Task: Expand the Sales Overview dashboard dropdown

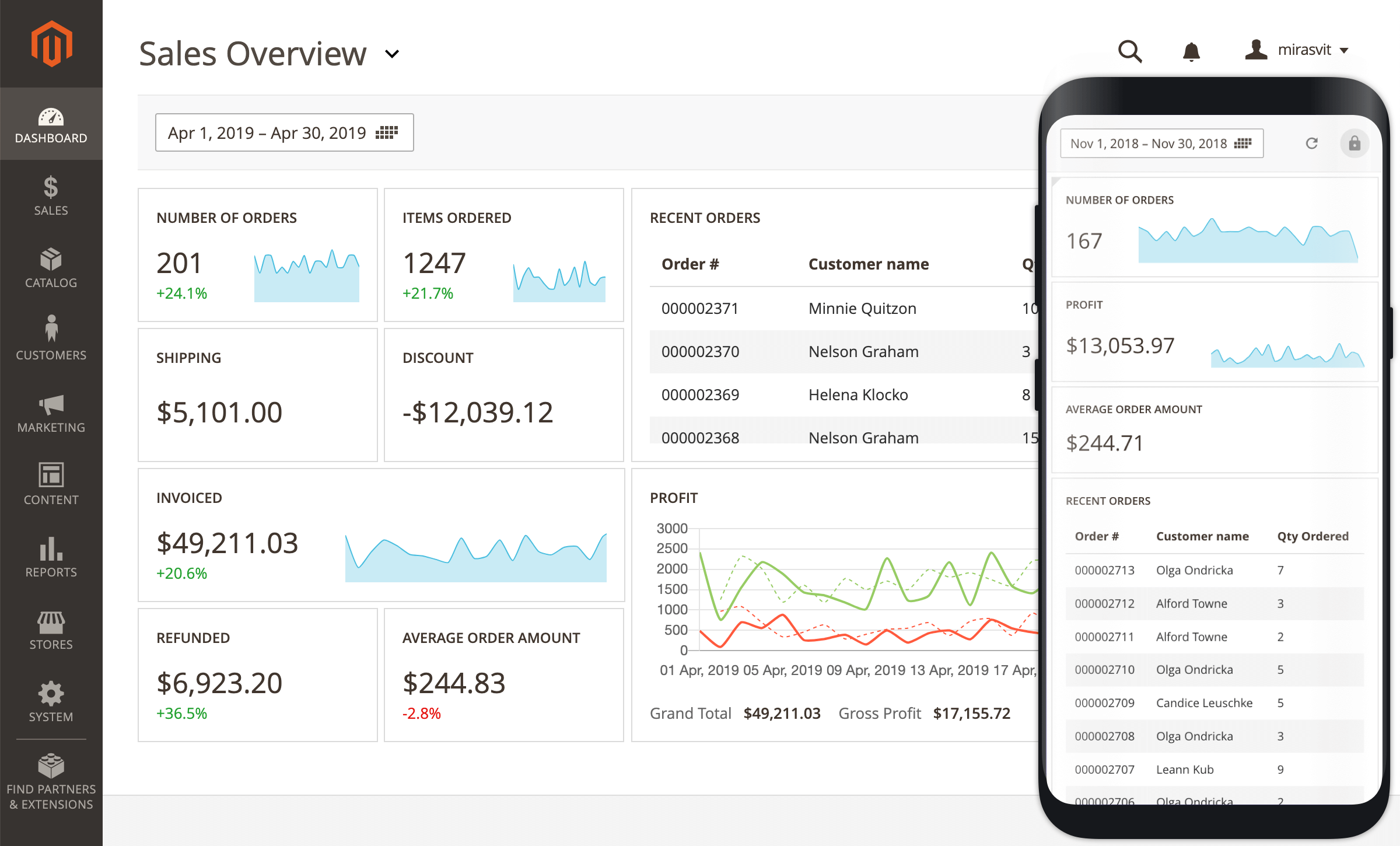Action: click(393, 54)
